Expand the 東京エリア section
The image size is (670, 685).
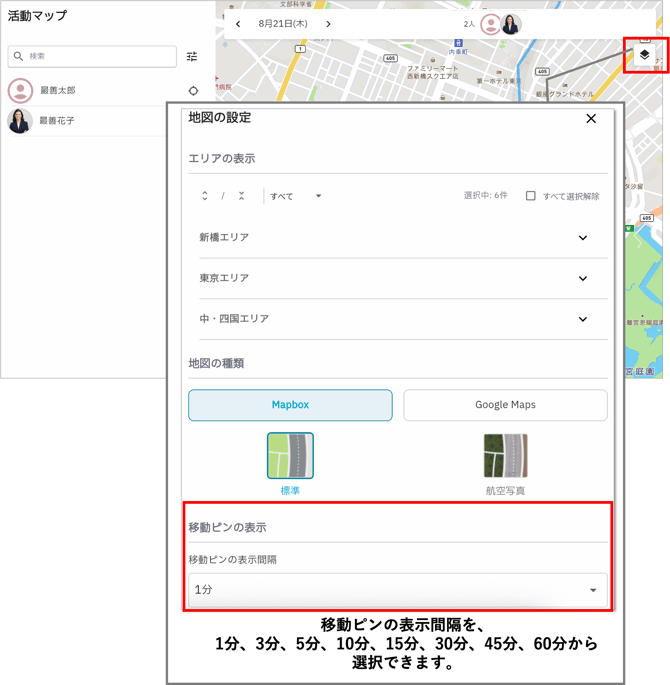tap(583, 278)
